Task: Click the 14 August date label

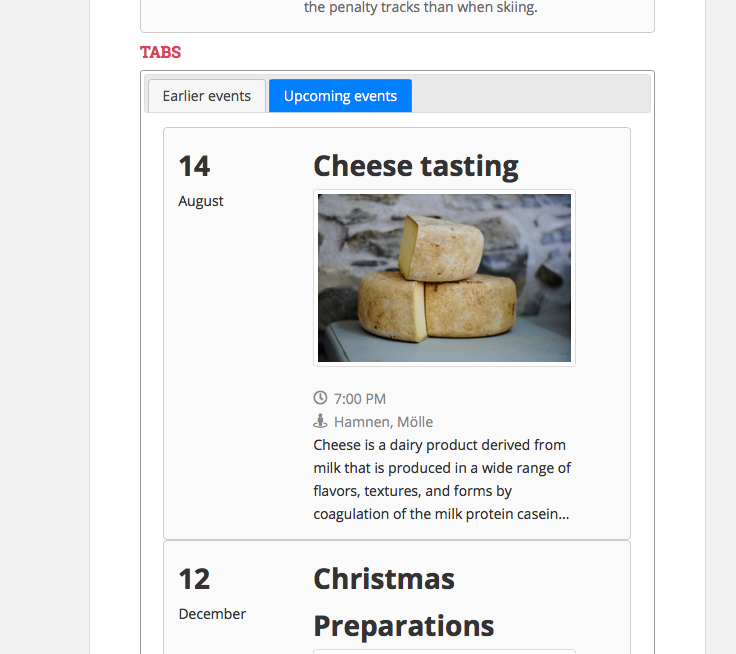Action: pos(201,181)
